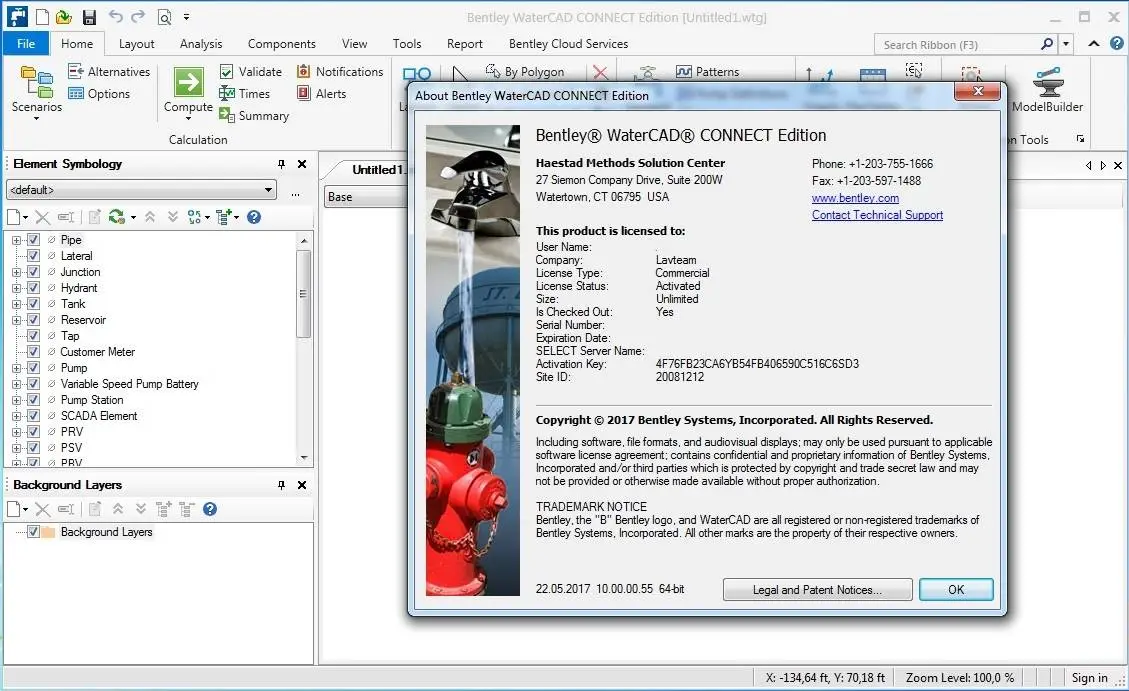Click print preview icon in quick access toolbar
Viewport: 1129px width, 691px height.
165,17
